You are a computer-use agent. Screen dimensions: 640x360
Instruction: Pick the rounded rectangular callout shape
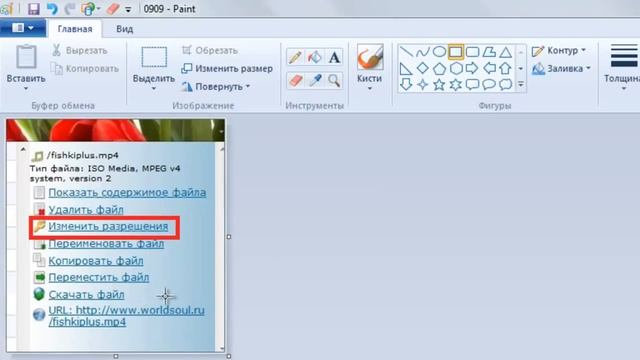472,84
